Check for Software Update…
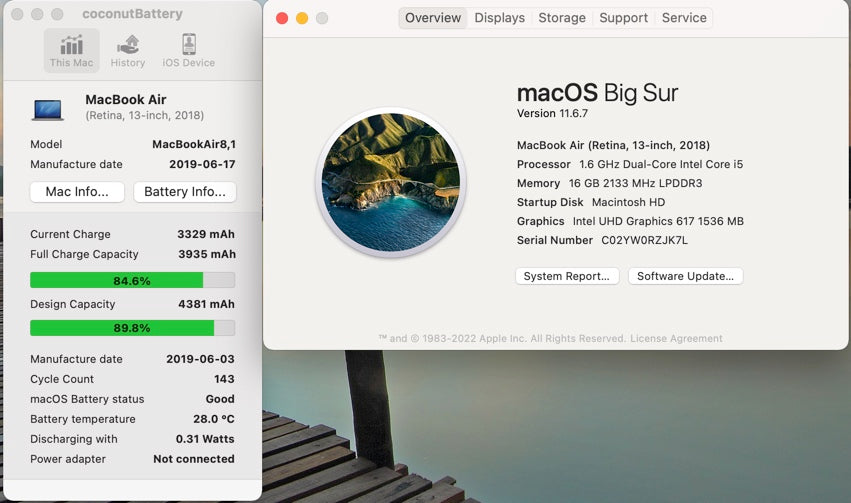The height and width of the screenshot is (503, 851). [685, 276]
